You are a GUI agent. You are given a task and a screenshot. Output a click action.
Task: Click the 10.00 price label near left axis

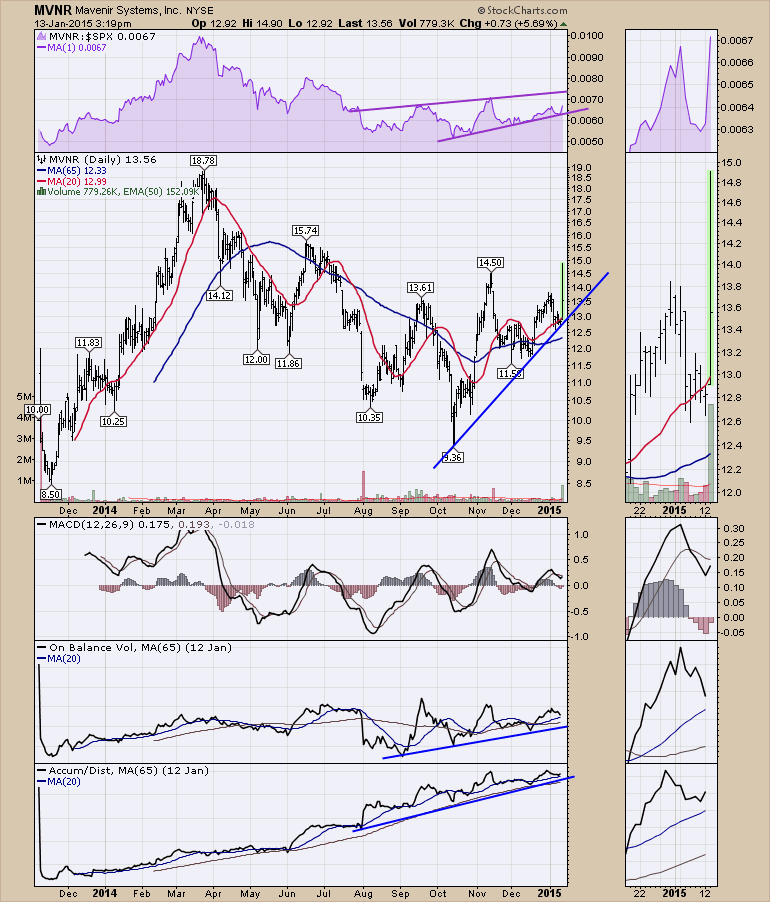(x=38, y=410)
